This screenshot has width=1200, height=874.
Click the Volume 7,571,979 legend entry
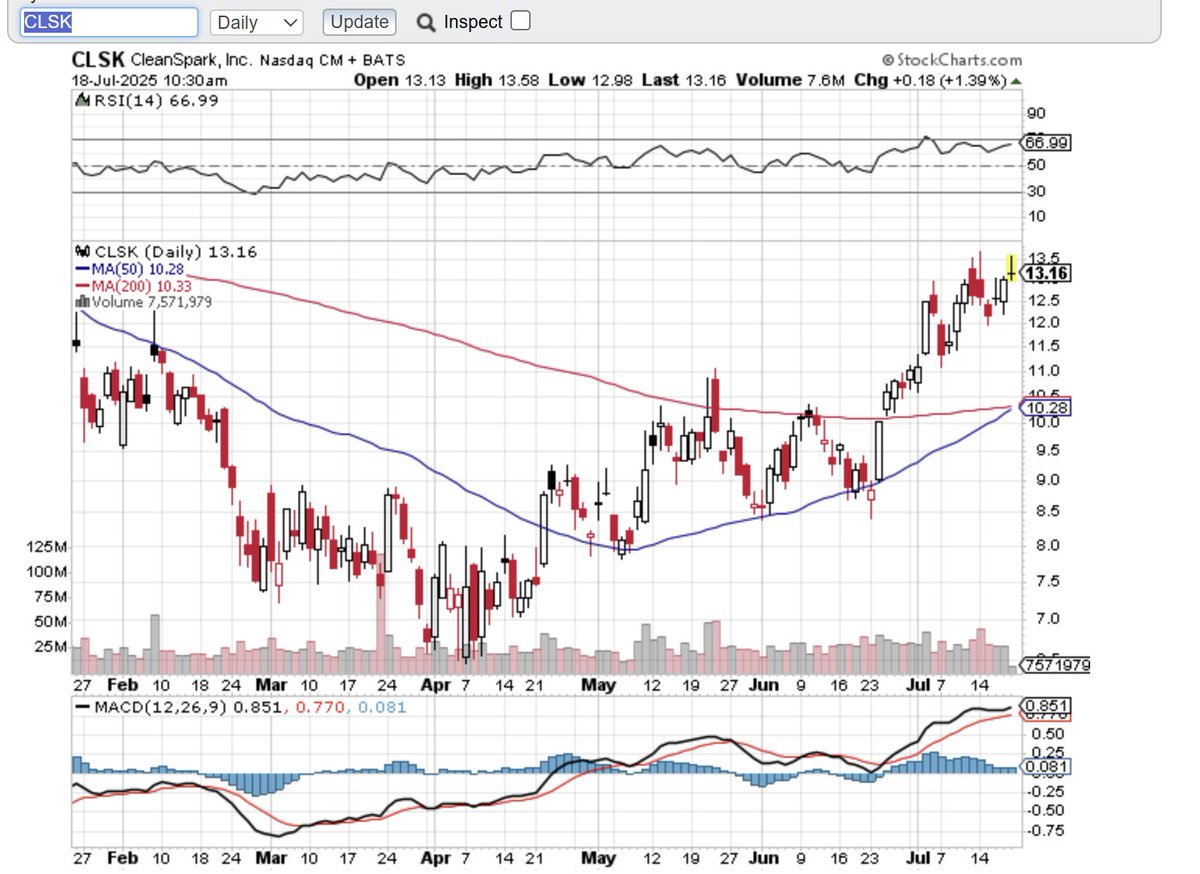tap(144, 301)
